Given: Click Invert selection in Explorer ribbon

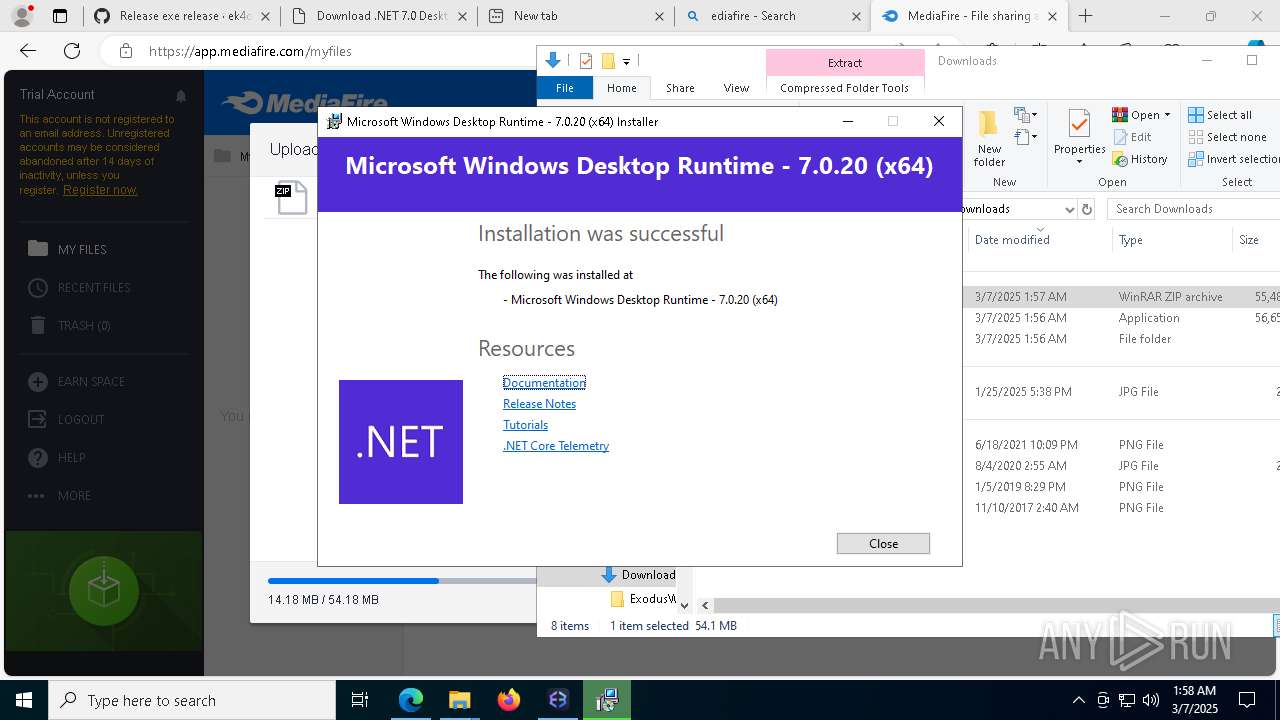Looking at the screenshot, I should pos(1234,159).
